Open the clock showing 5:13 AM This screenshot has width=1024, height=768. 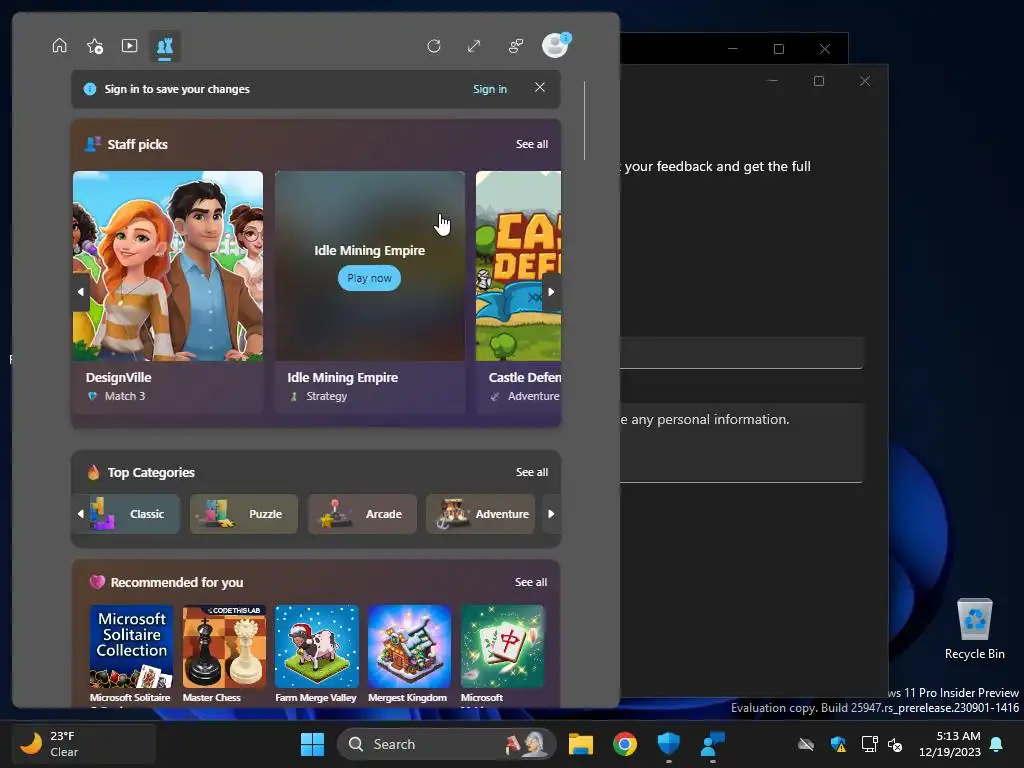click(950, 744)
